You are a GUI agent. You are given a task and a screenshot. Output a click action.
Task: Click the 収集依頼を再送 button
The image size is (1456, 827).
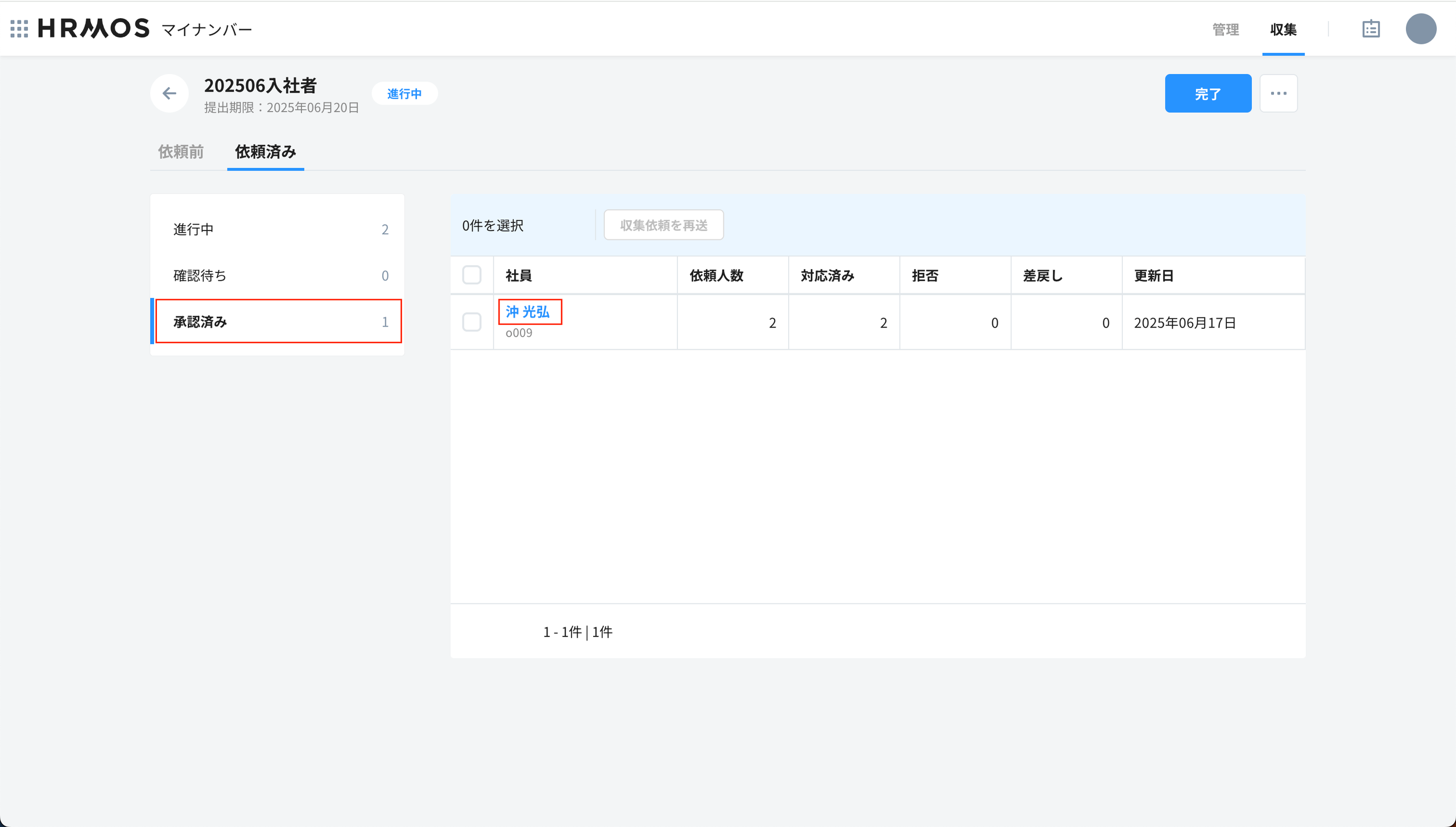pos(663,225)
